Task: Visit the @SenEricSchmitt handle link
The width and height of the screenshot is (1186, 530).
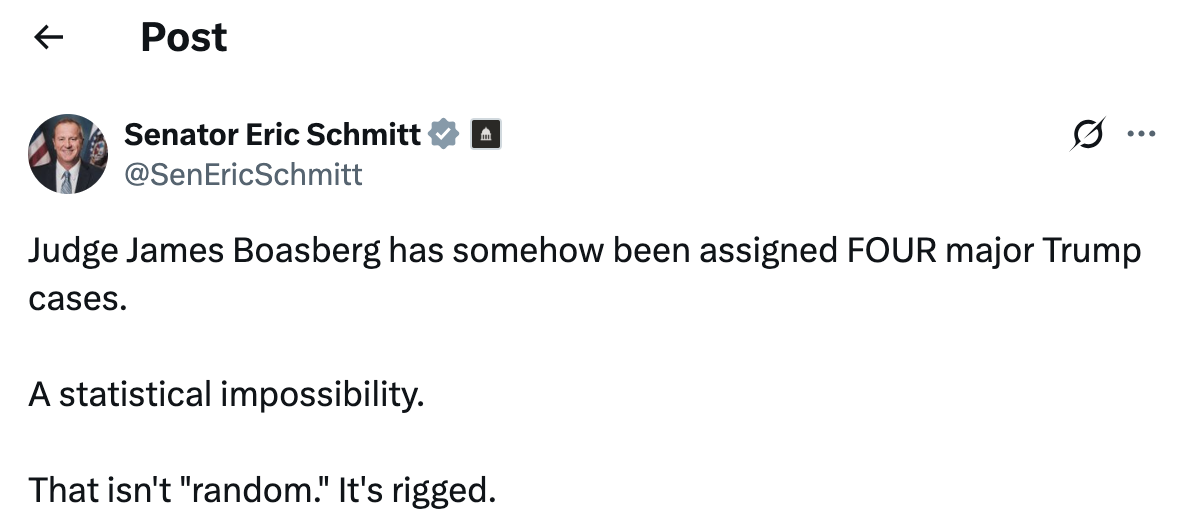Action: tap(243, 175)
